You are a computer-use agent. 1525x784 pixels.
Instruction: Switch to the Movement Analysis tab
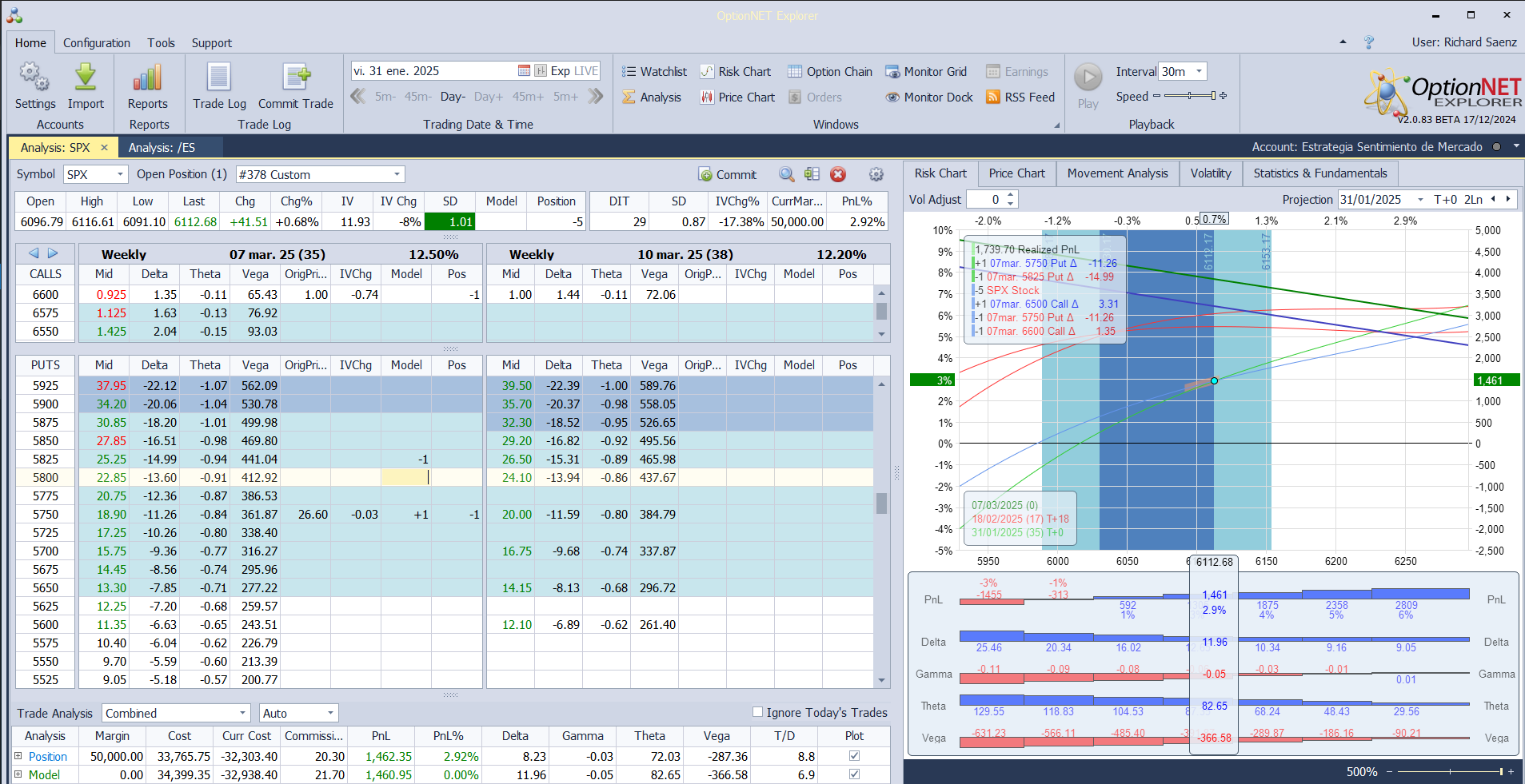coord(1117,173)
